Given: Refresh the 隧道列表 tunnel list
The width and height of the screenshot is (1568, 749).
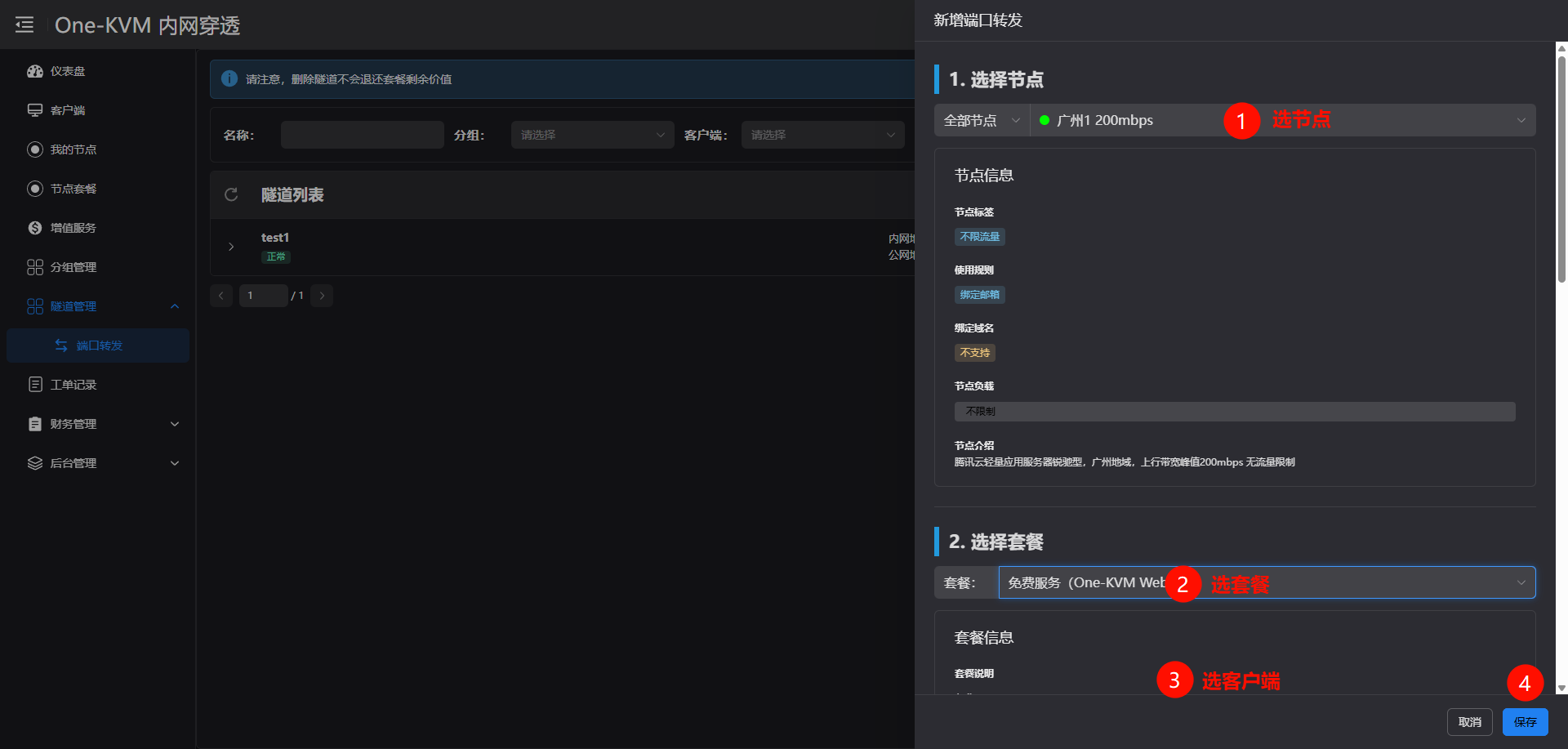Looking at the screenshot, I should click(231, 194).
